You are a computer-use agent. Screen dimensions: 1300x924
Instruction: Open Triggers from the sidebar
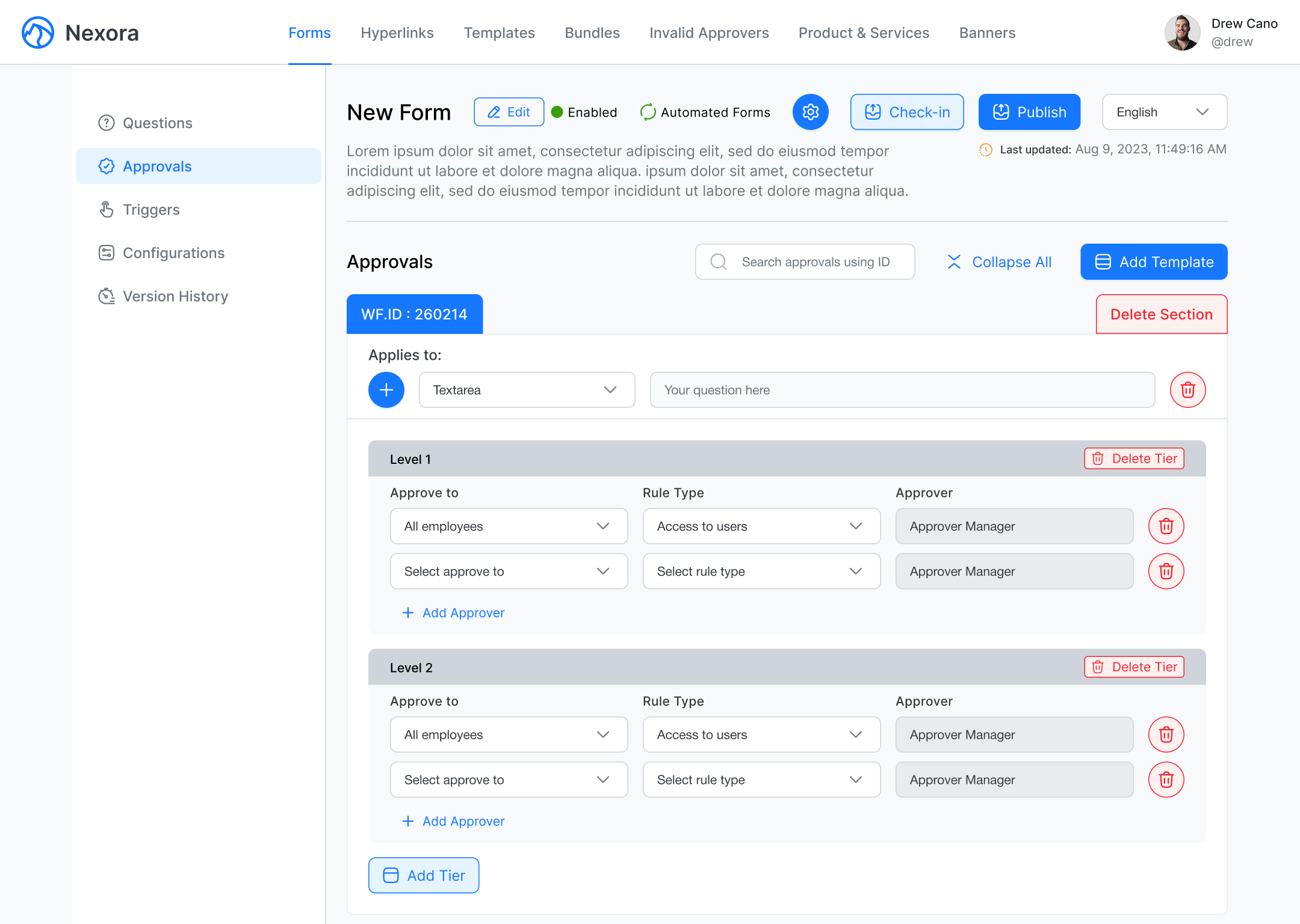coord(151,209)
